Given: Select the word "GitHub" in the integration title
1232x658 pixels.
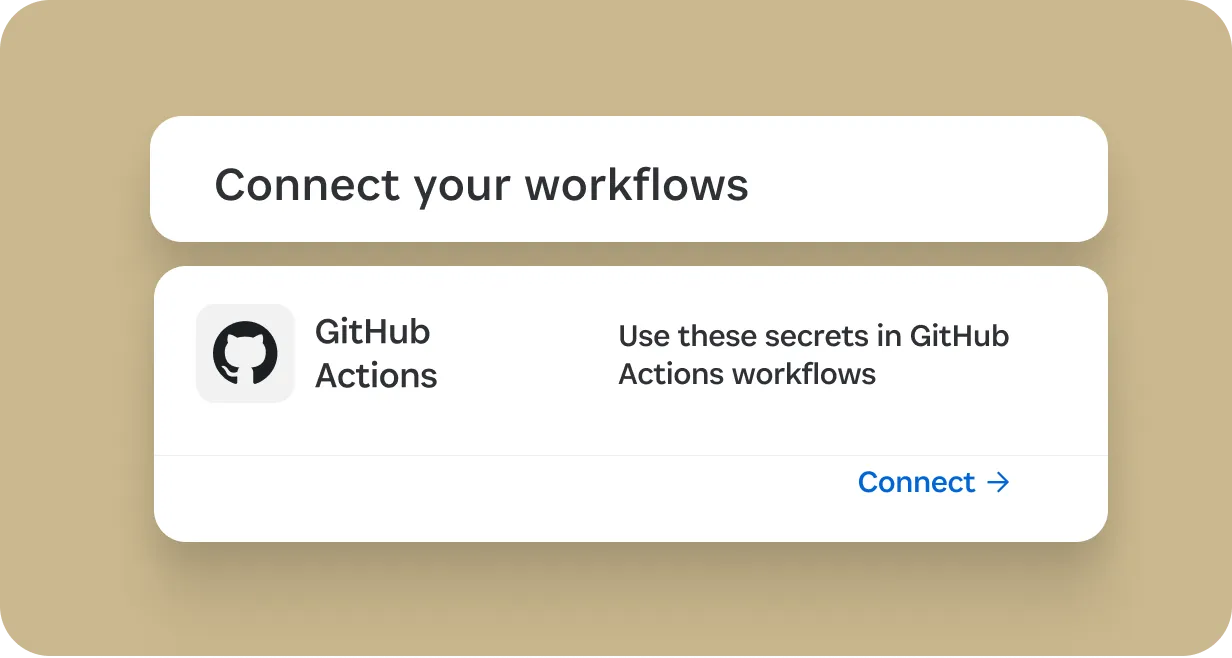Looking at the screenshot, I should 372,331.
